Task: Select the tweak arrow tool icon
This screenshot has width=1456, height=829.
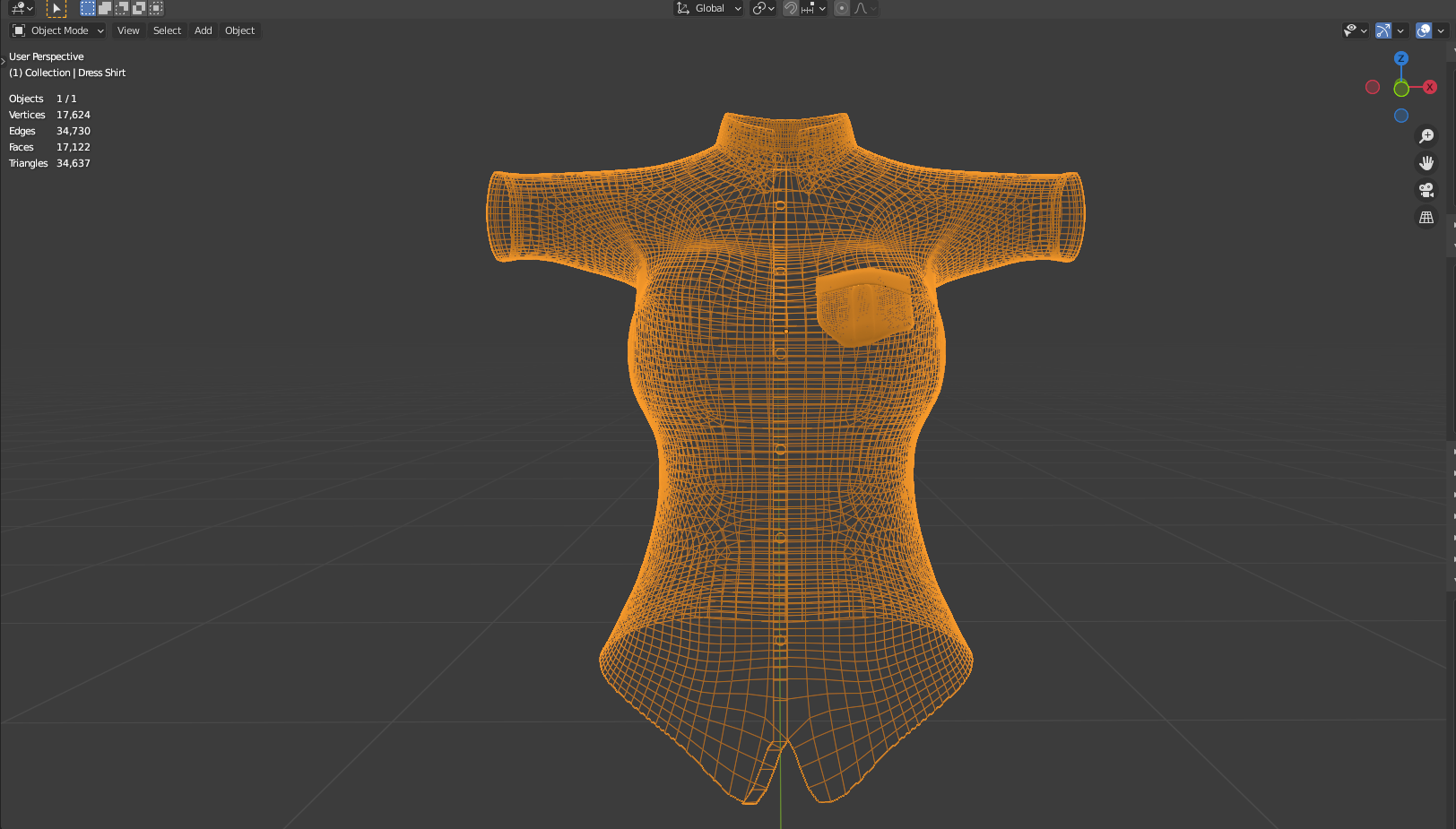Action: pos(56,8)
